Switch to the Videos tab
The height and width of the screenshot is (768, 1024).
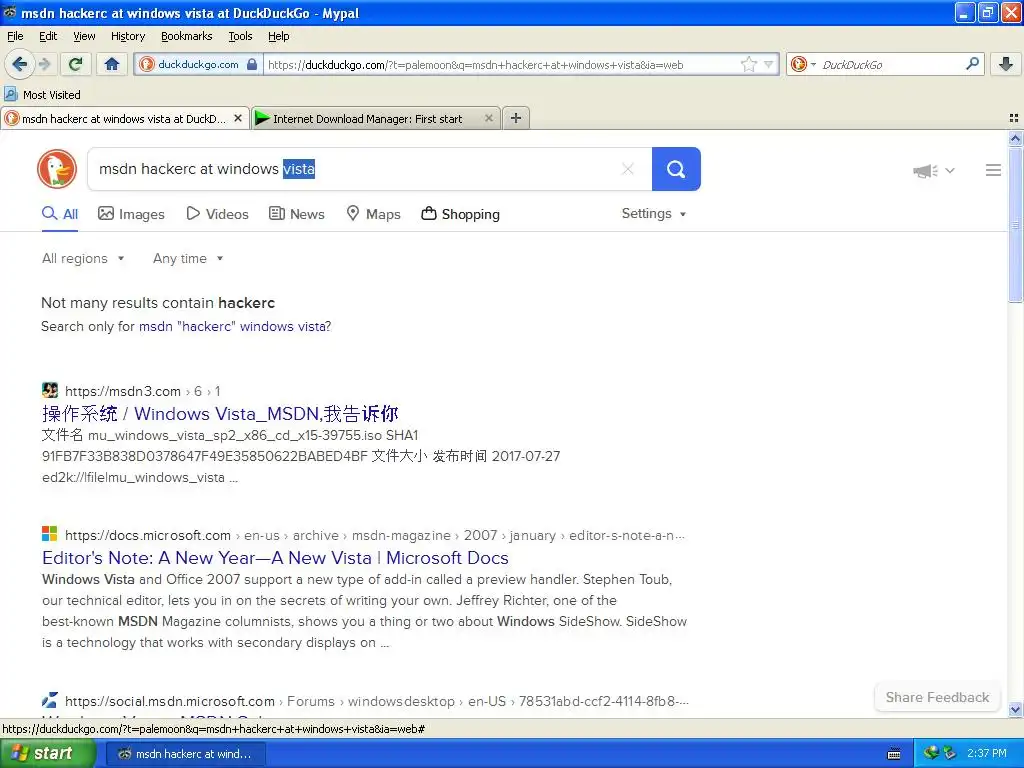pyautogui.click(x=217, y=214)
